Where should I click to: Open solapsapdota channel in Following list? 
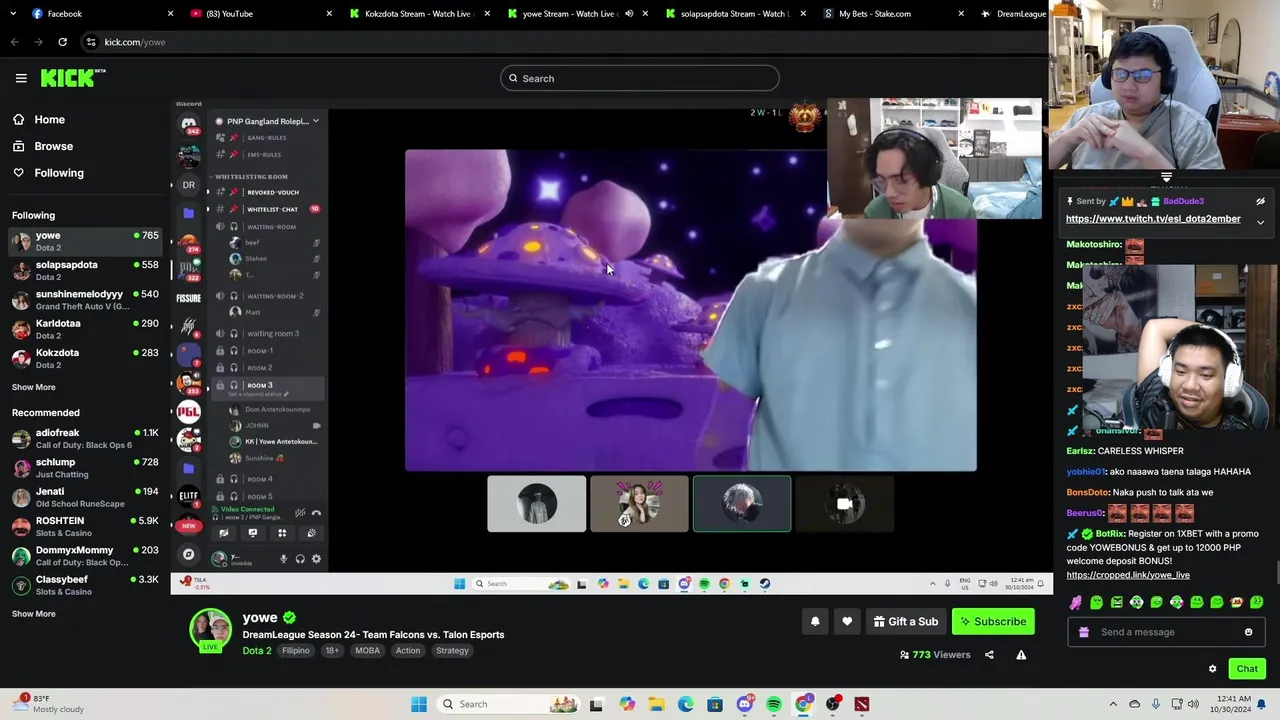click(85, 270)
